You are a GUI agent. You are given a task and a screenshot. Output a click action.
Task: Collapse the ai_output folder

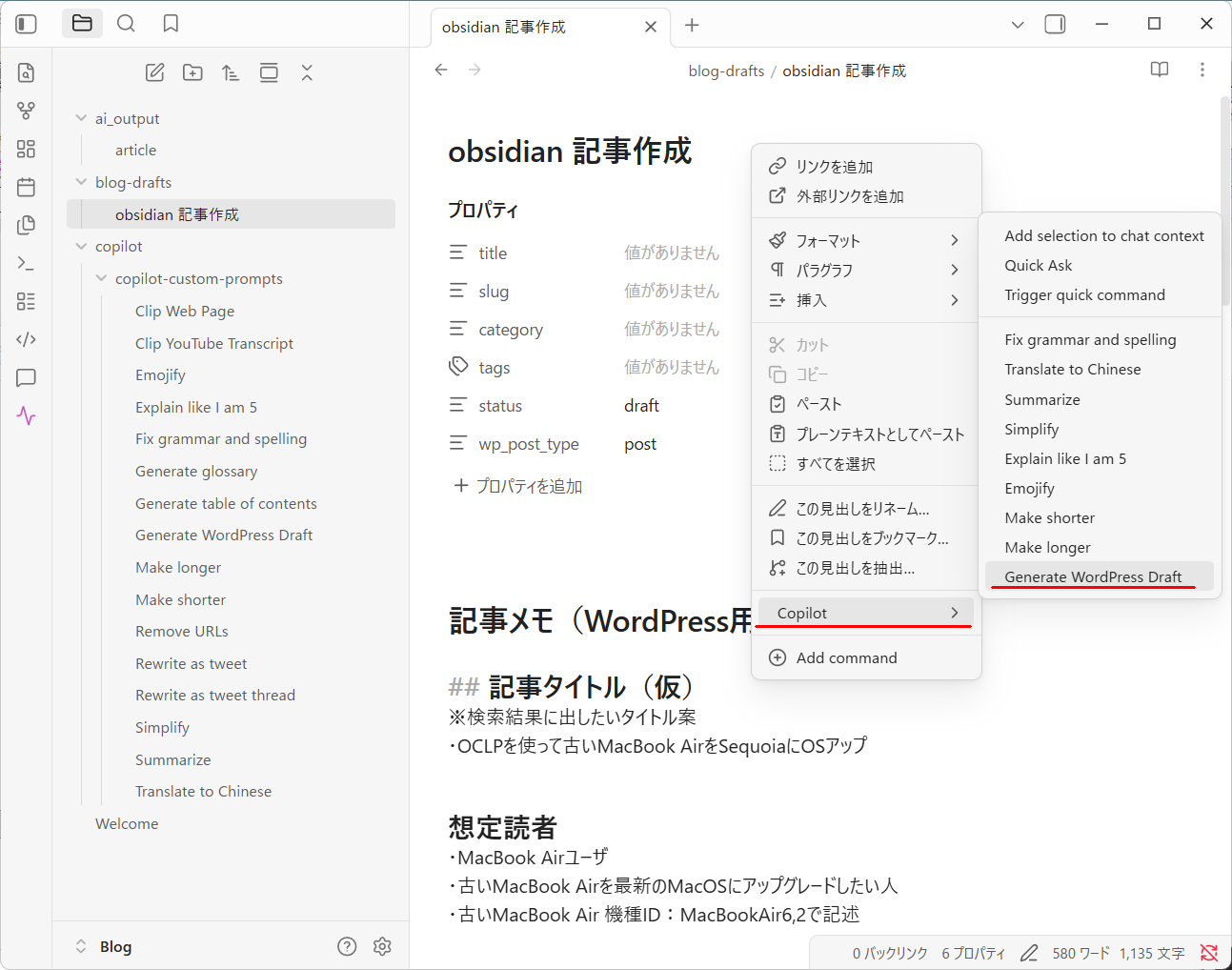point(81,117)
